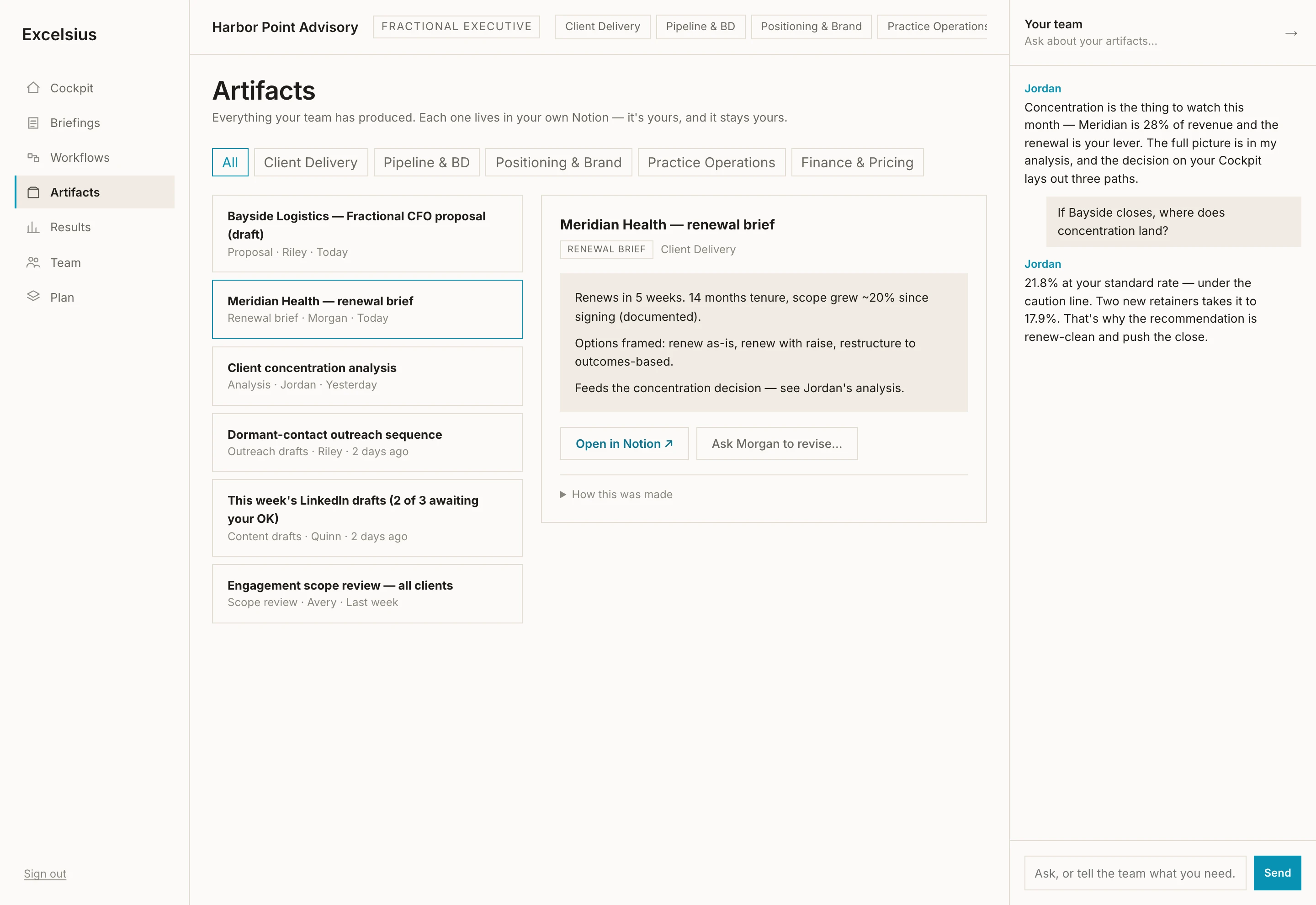
Task: Open Bayside Logistics CFO proposal card
Action: 366,234
